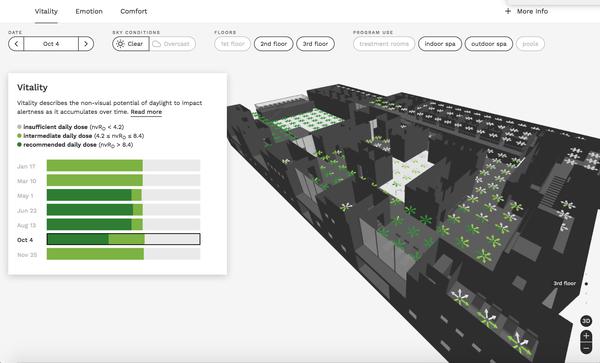
Task: Zoom out with the minus button
Action: tap(586, 348)
